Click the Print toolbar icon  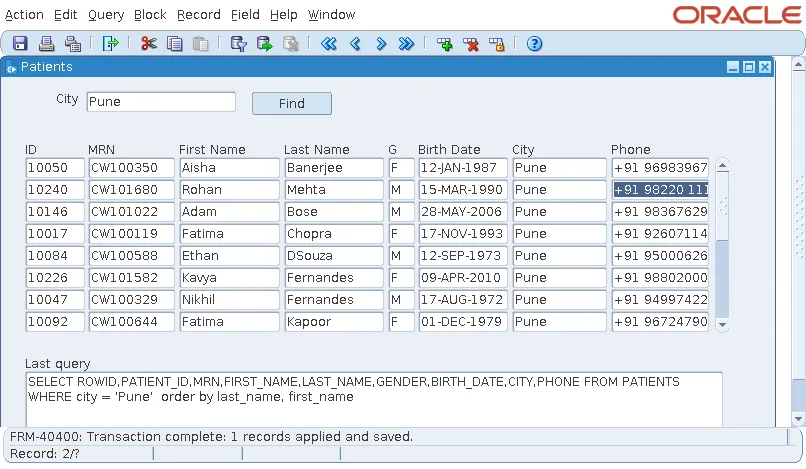[x=46, y=44]
